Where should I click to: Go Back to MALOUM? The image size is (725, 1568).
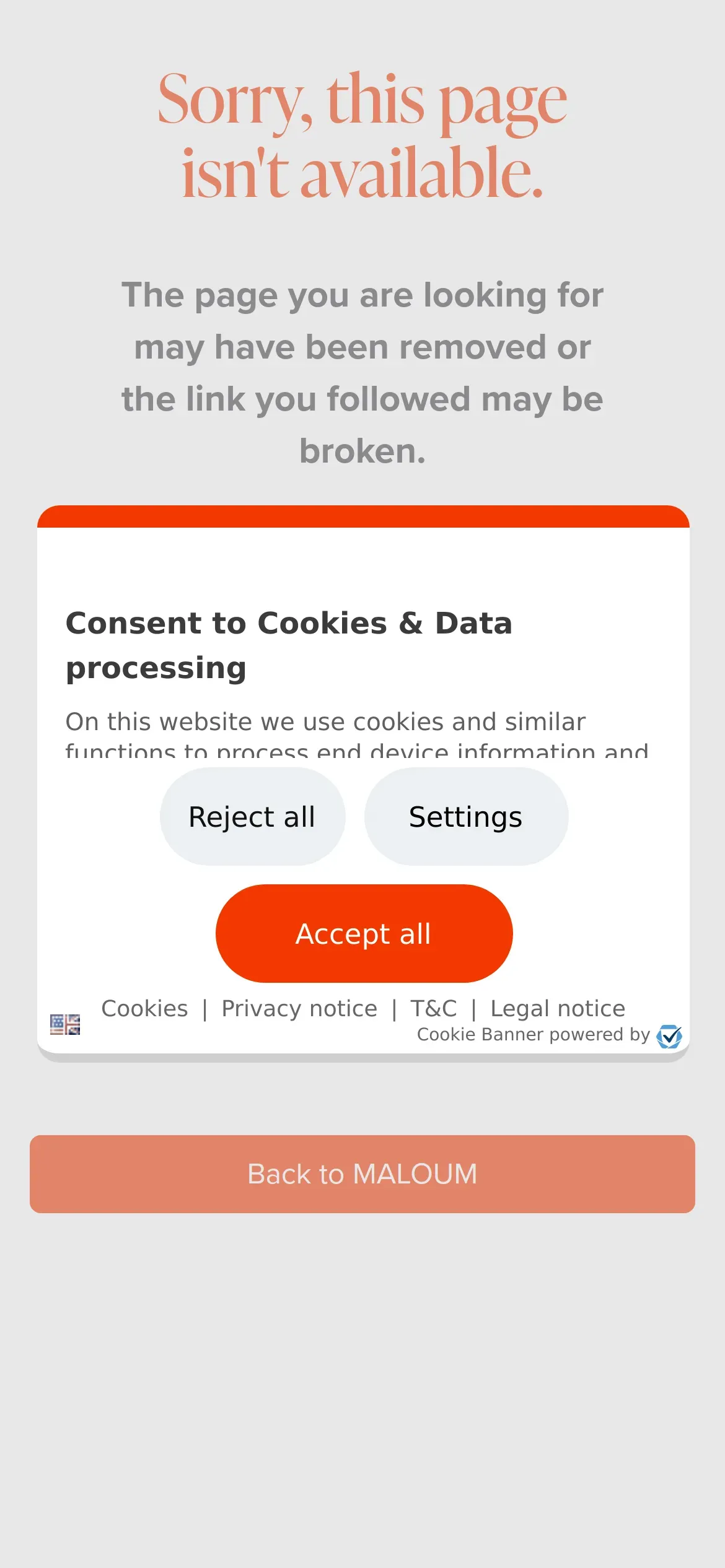click(x=362, y=1174)
